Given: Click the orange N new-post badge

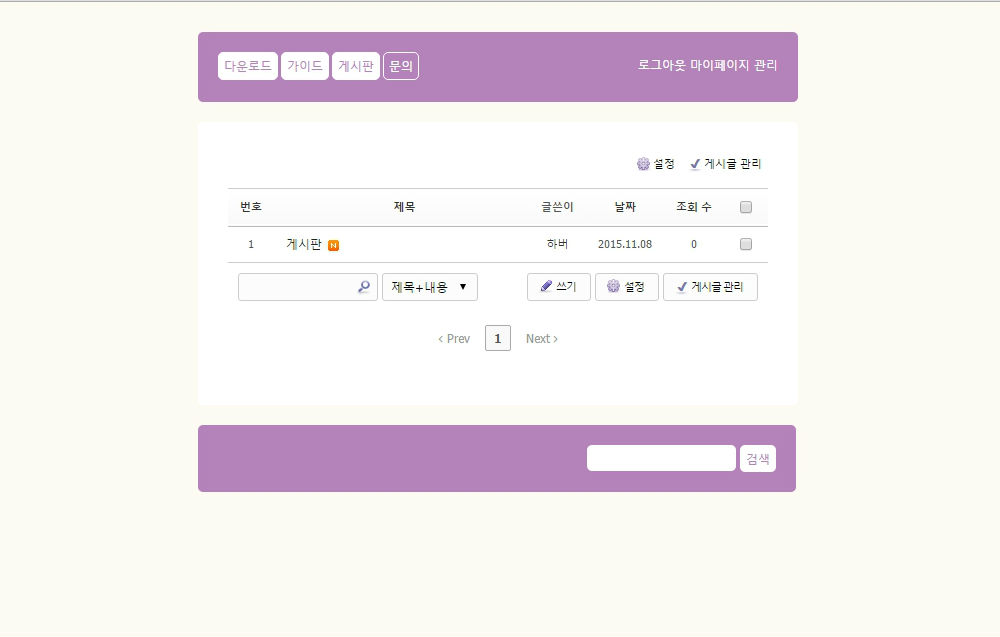Looking at the screenshot, I should click(x=333, y=245).
